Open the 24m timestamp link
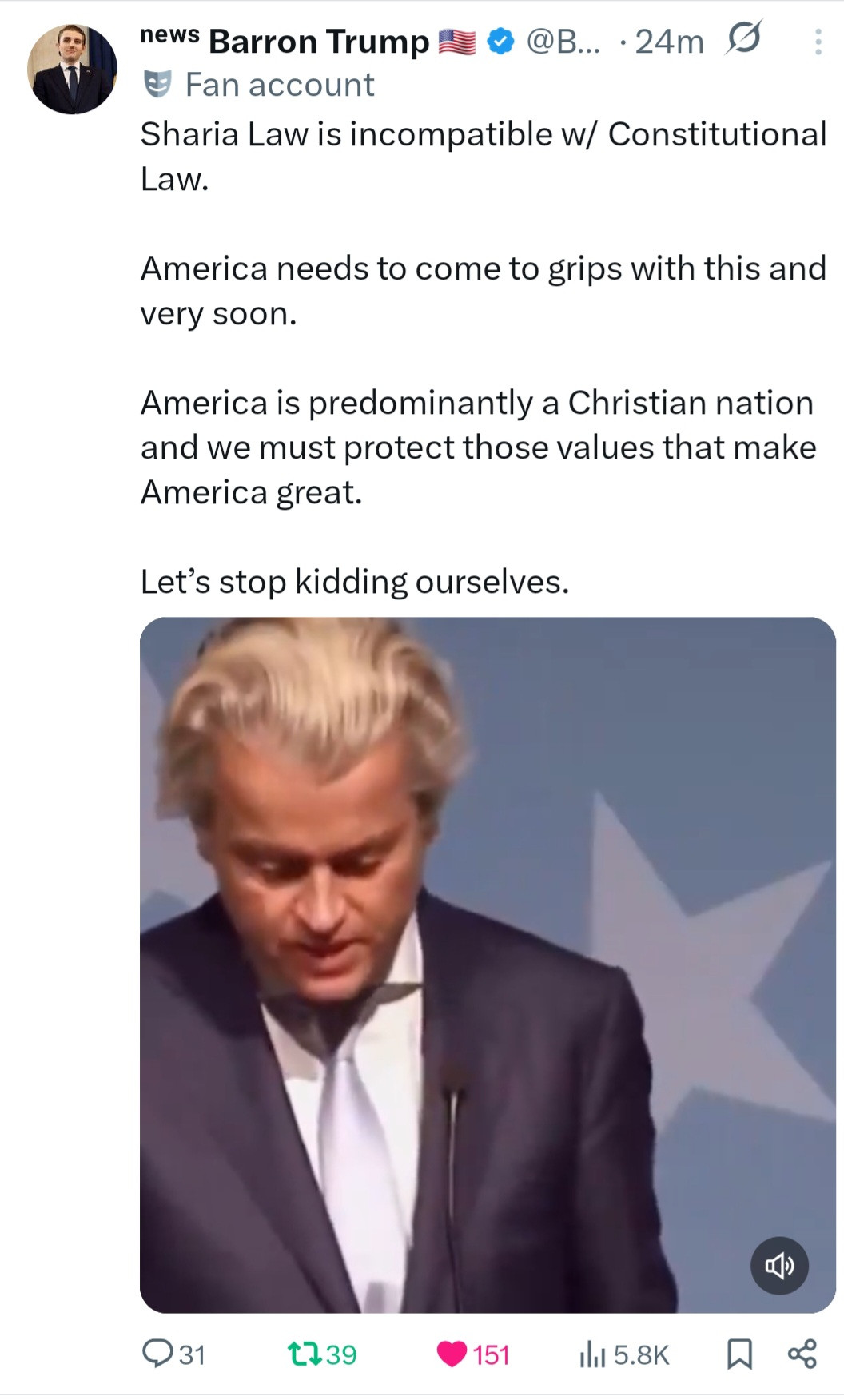The image size is (844, 1400). [669, 42]
